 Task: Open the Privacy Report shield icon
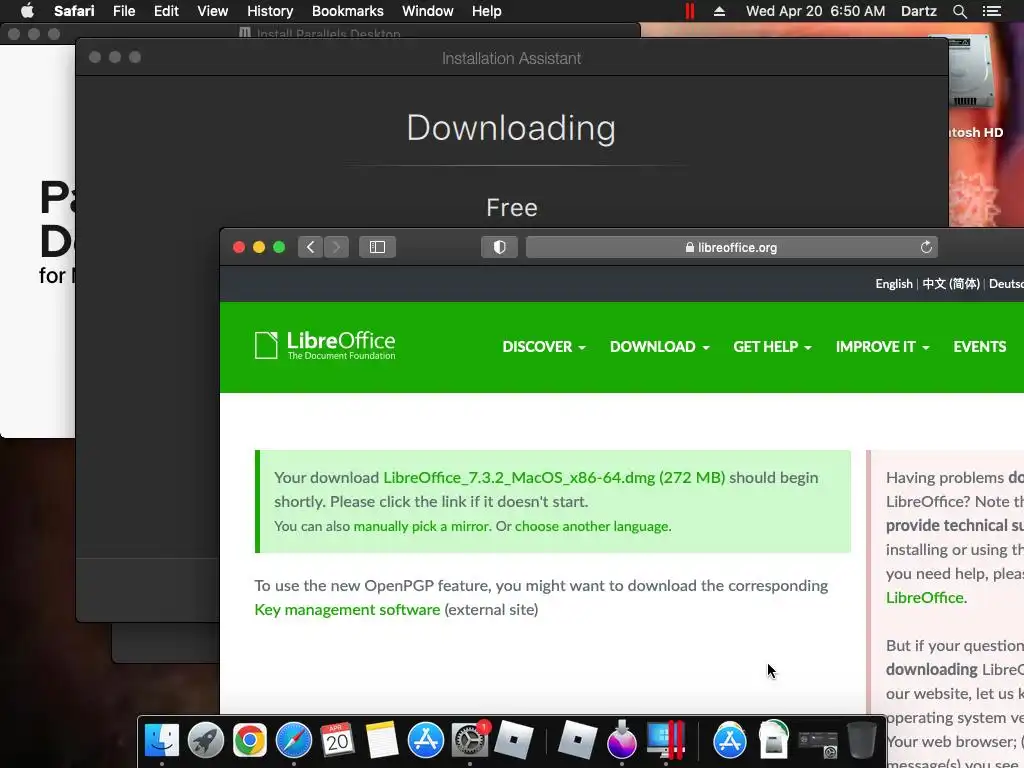coord(500,247)
